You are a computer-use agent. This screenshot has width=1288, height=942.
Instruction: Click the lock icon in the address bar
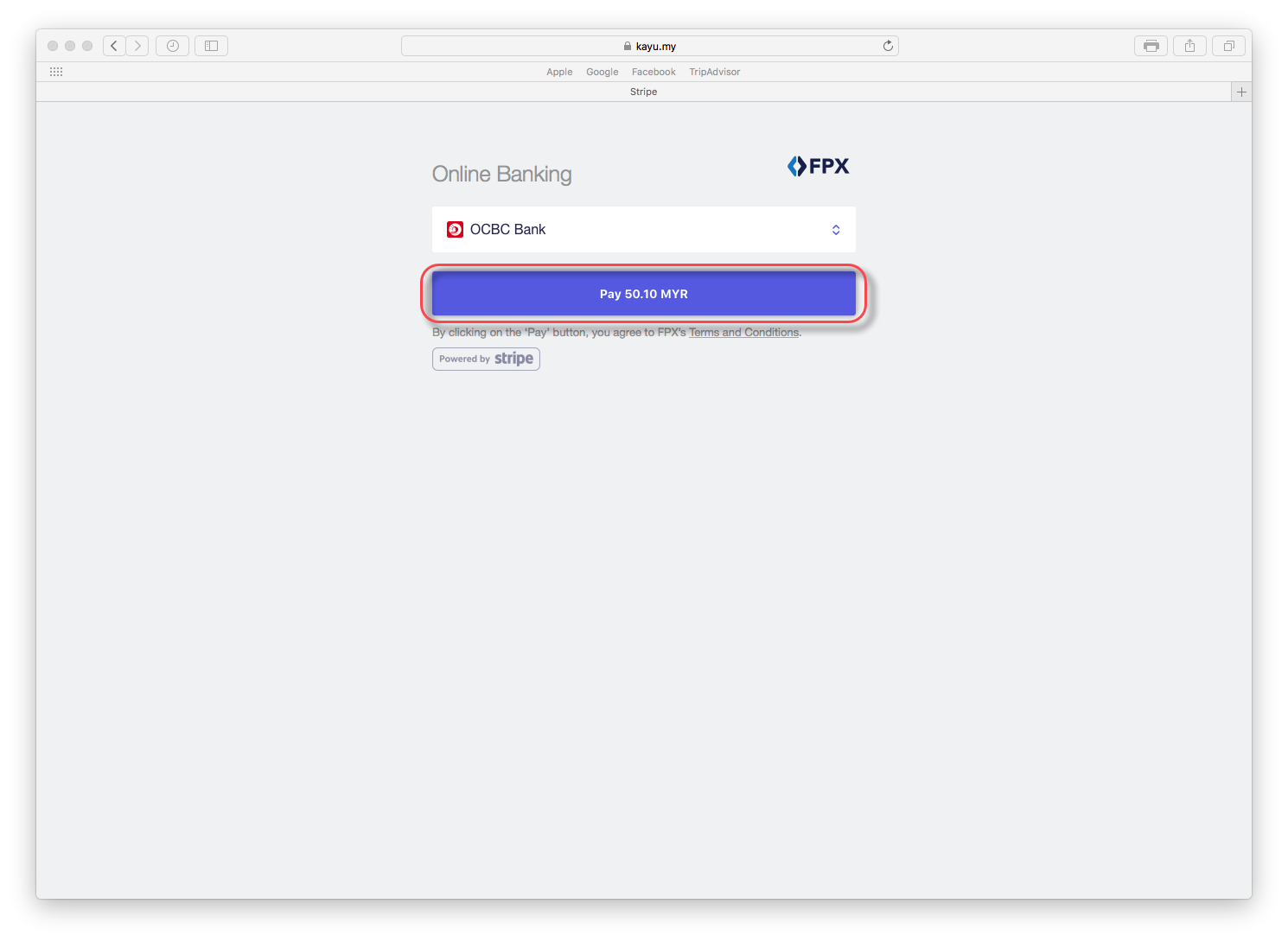[x=628, y=46]
